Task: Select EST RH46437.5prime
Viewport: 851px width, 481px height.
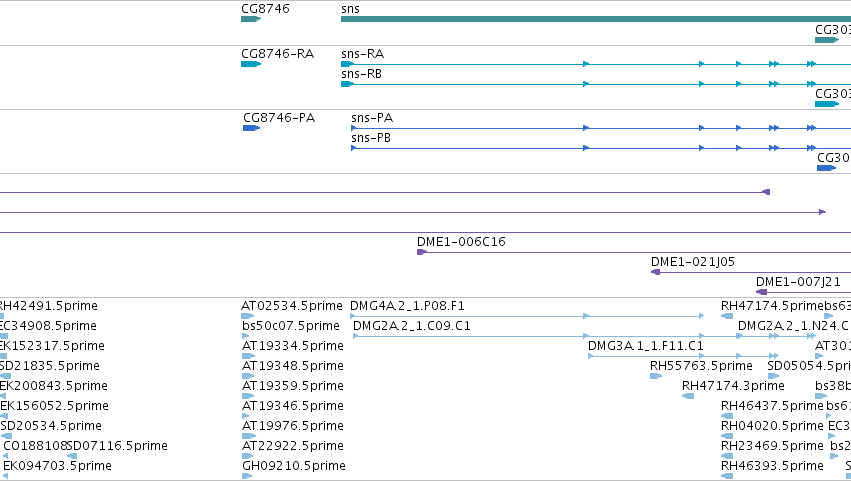Action: pyautogui.click(x=772, y=406)
